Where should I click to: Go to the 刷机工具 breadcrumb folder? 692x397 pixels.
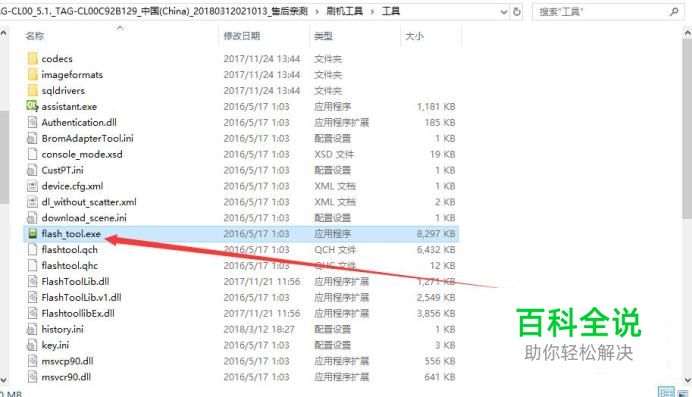click(x=344, y=11)
